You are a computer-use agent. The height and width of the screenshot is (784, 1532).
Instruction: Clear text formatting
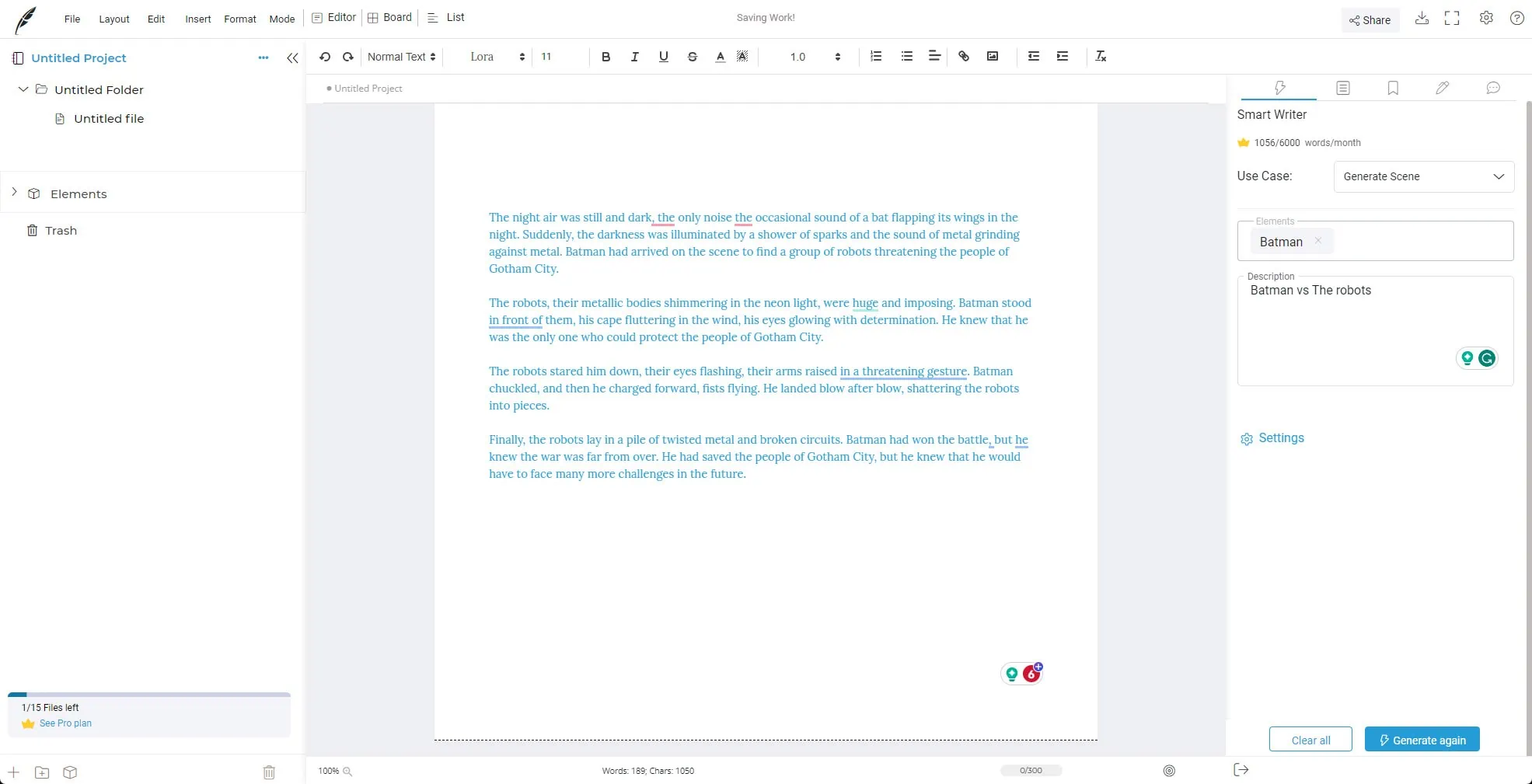[x=1101, y=56]
